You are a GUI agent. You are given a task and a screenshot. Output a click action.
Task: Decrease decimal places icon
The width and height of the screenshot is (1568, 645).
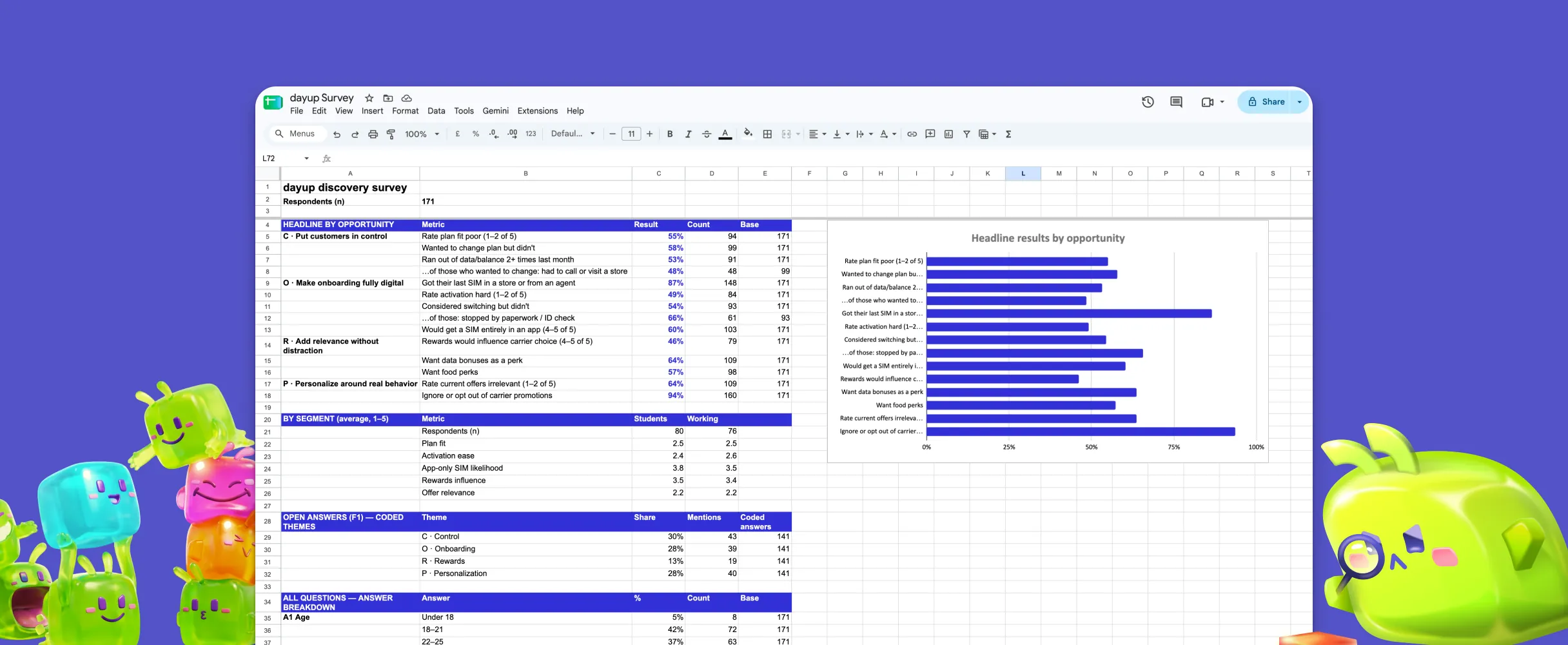pyautogui.click(x=494, y=134)
